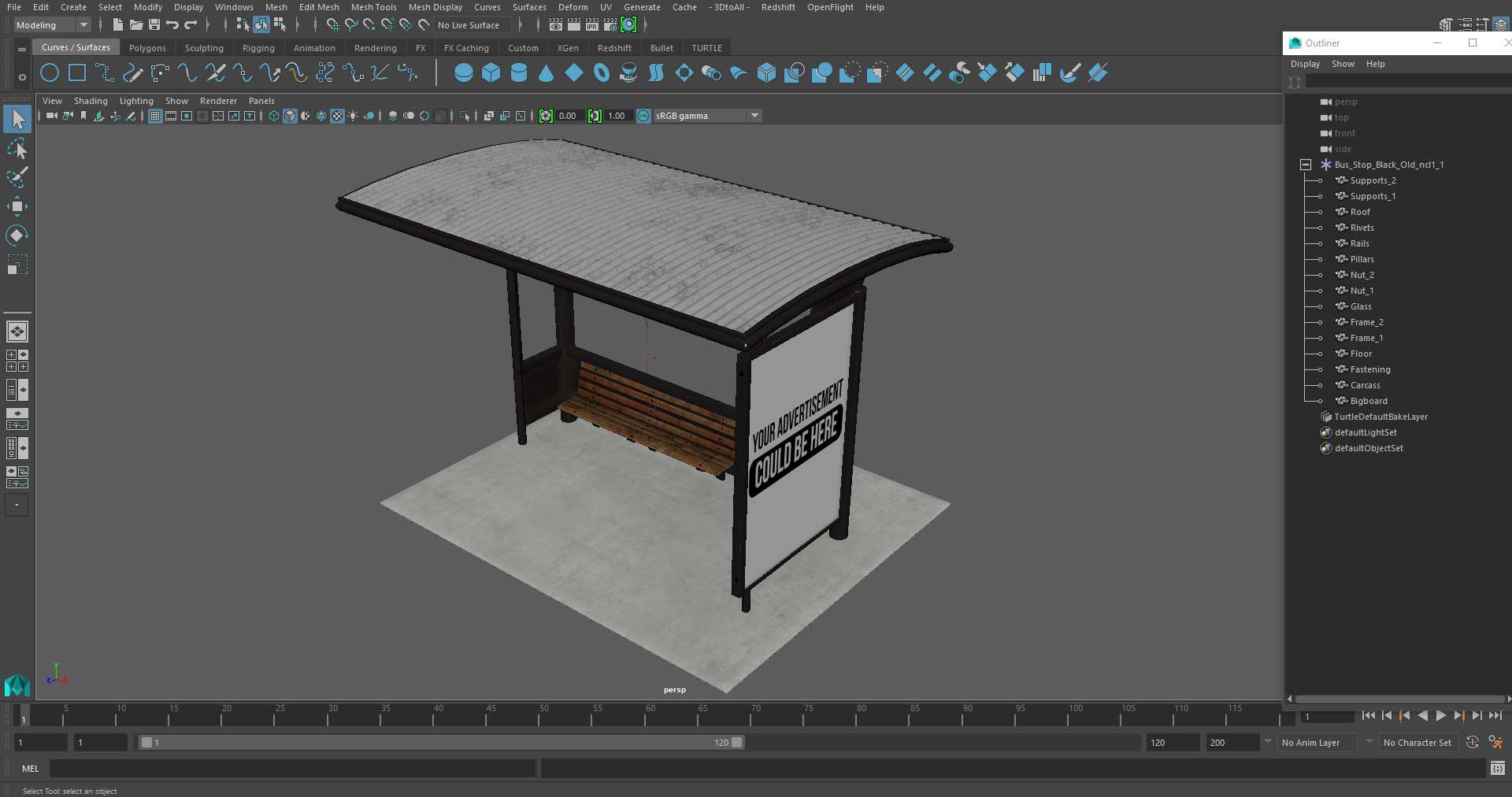The image size is (1512, 797).
Task: Create a NURBS Cube from shelf
Action: click(491, 73)
